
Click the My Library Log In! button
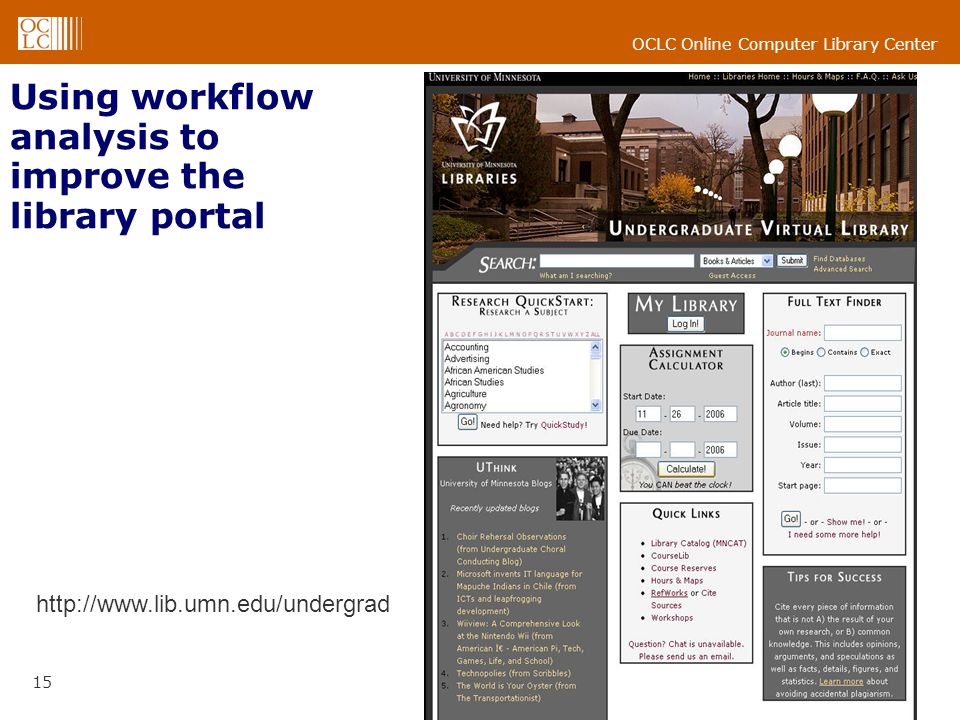(685, 324)
